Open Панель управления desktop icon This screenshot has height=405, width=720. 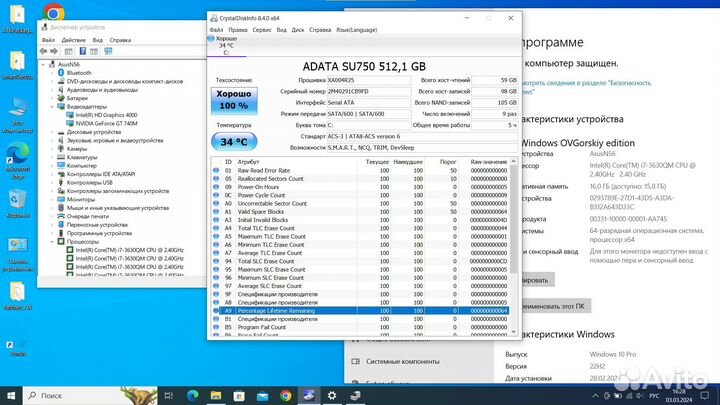click(x=17, y=254)
